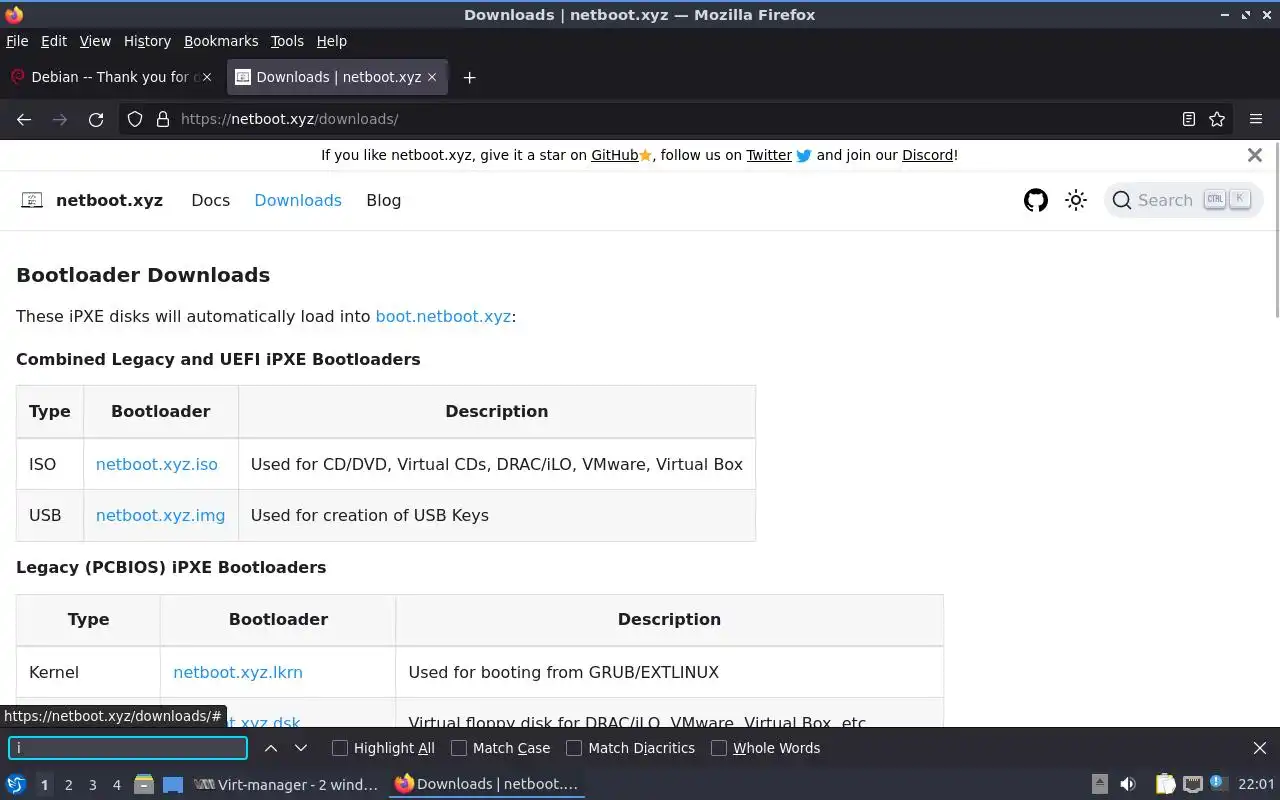Jump to the previous find match (up arrow)

point(271,748)
